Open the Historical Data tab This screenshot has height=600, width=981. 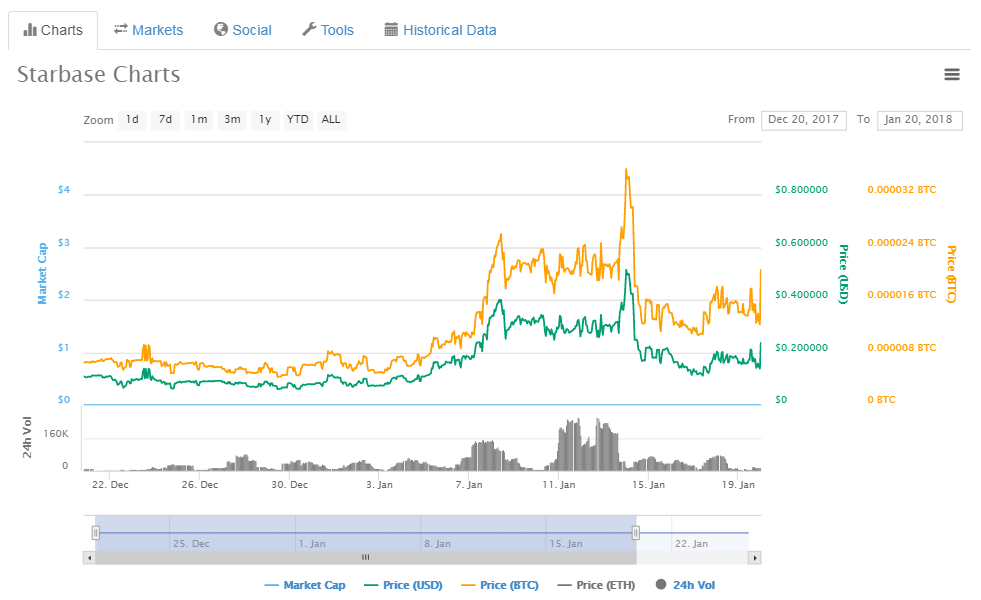(440, 30)
